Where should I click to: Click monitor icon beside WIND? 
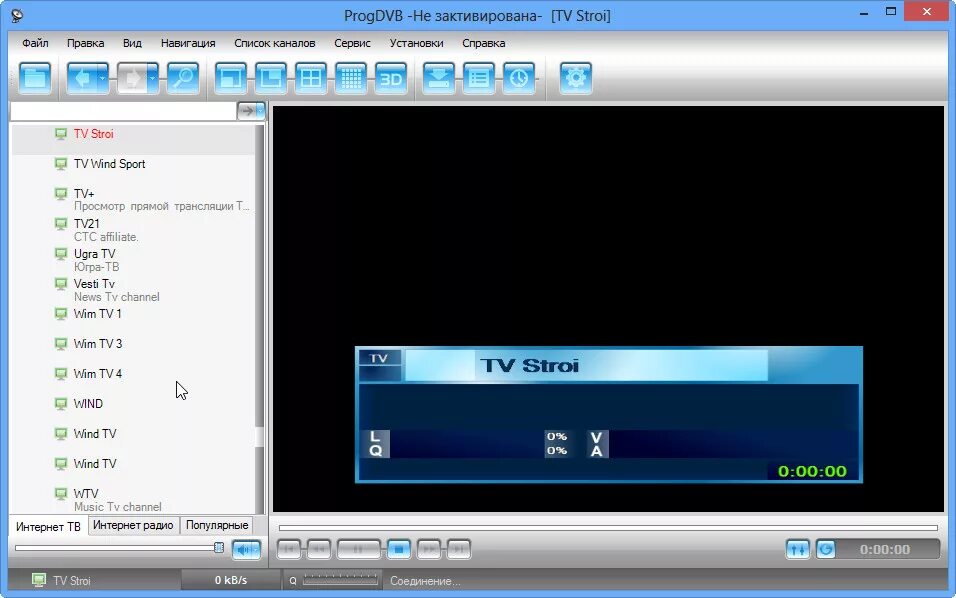coord(60,404)
